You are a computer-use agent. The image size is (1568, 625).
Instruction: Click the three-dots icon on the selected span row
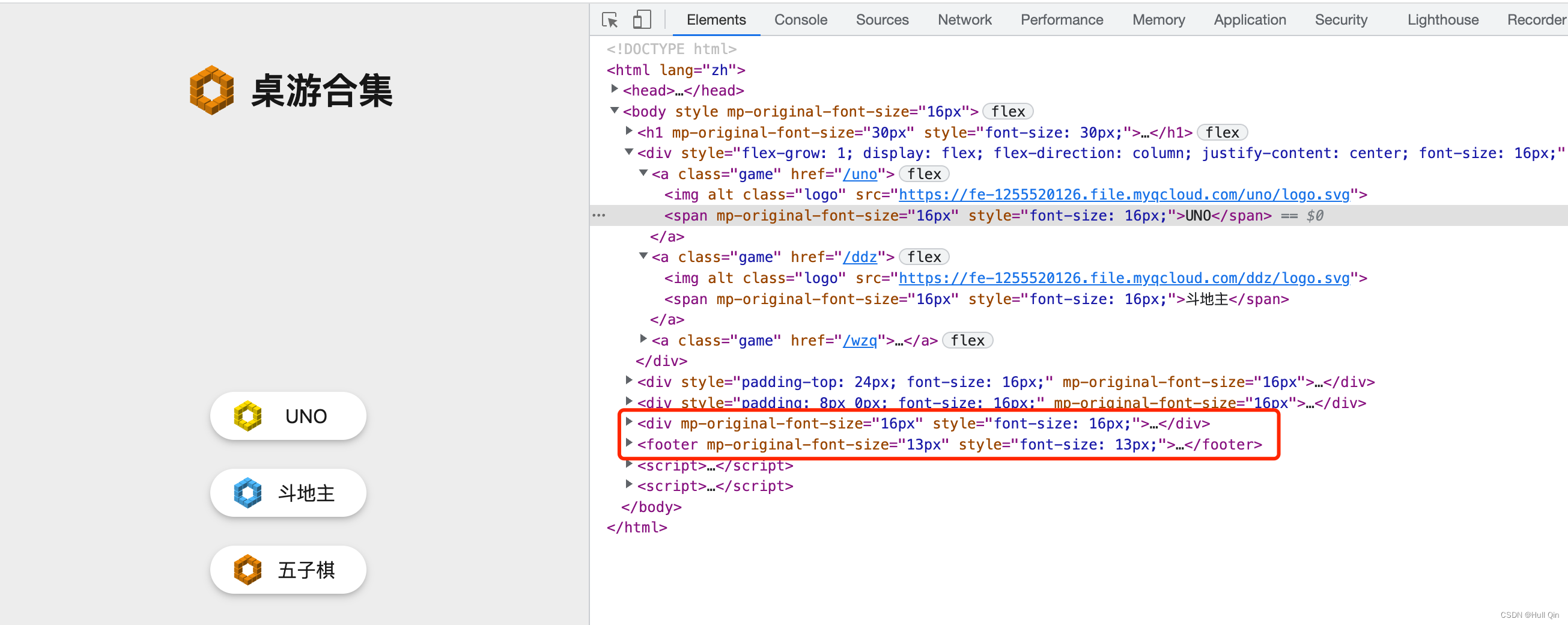point(599,216)
